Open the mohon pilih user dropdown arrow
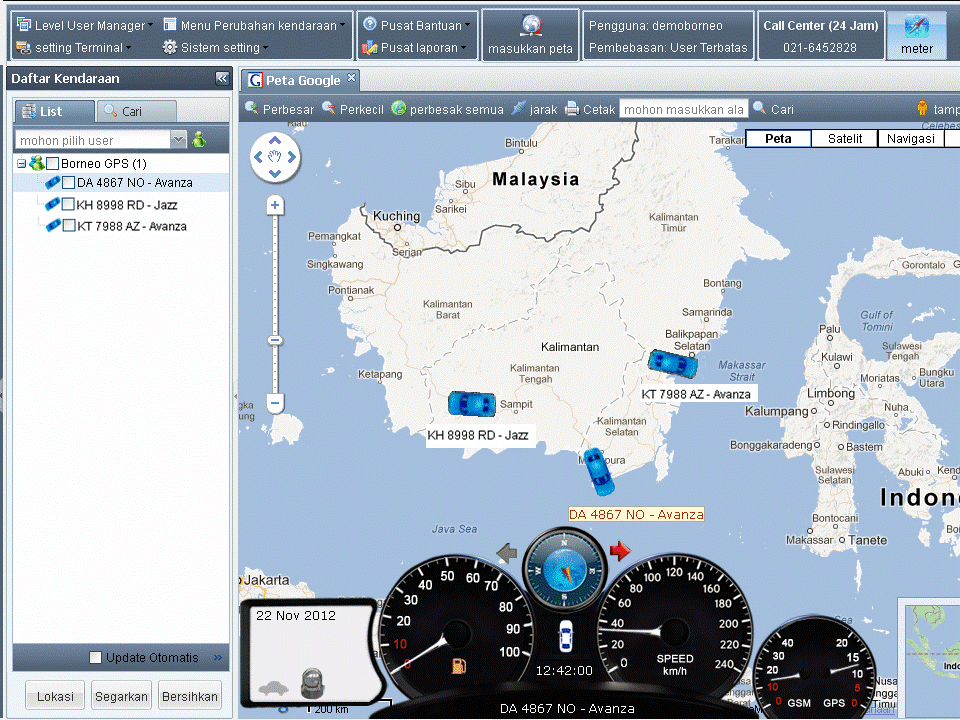Viewport: 960px width, 720px height. 178,140
